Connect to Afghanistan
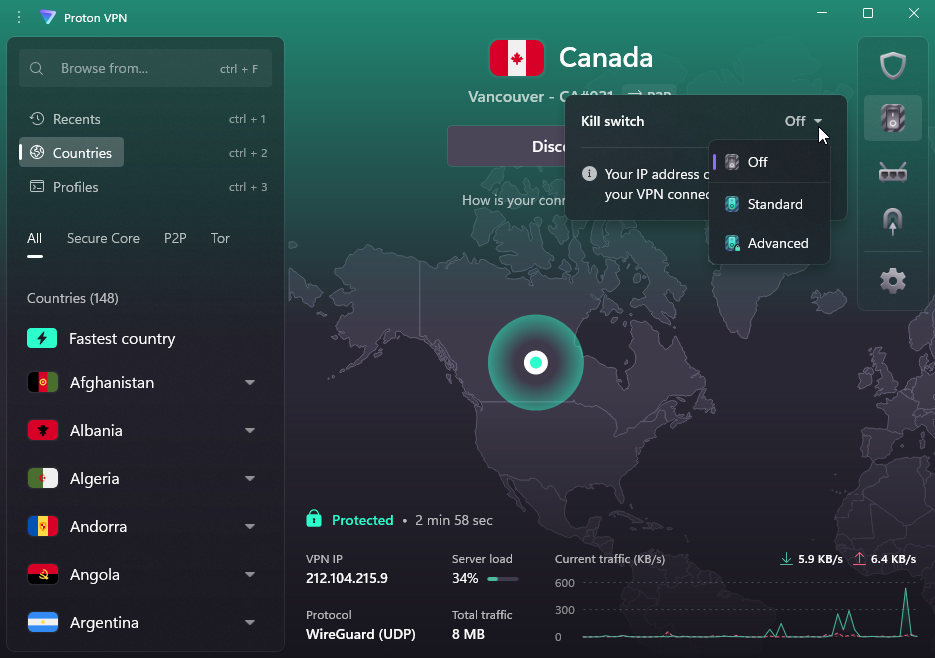935x658 pixels. coord(112,382)
